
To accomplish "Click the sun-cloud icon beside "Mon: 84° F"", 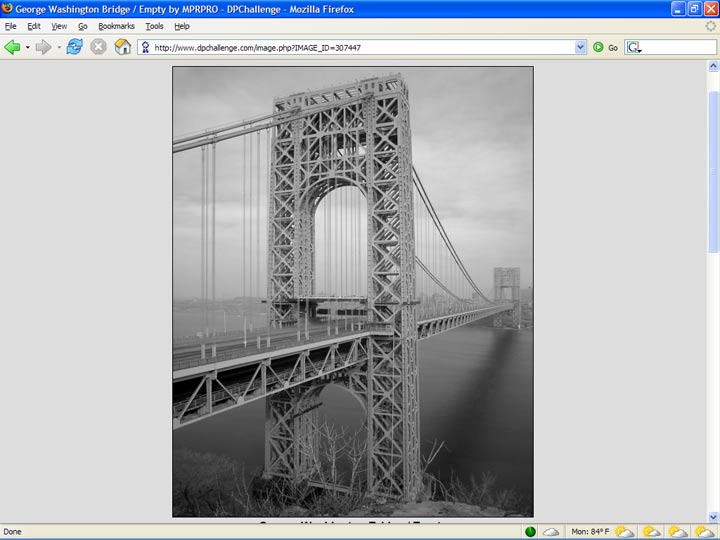I will click(x=624, y=532).
